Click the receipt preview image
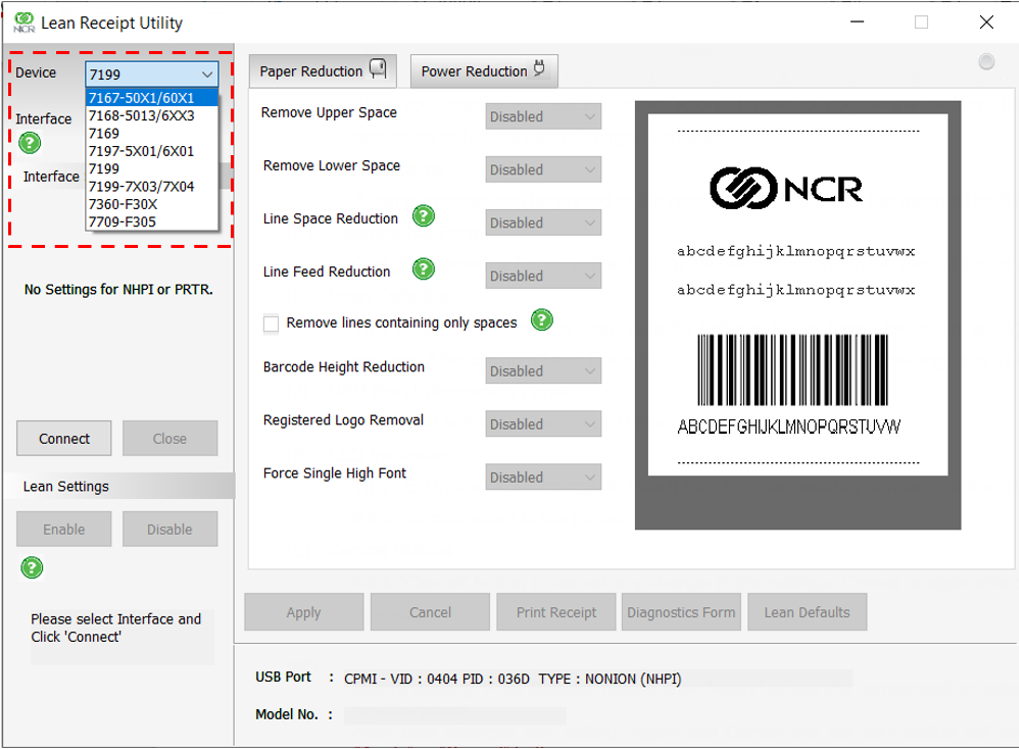The image size is (1019, 749). tap(798, 315)
